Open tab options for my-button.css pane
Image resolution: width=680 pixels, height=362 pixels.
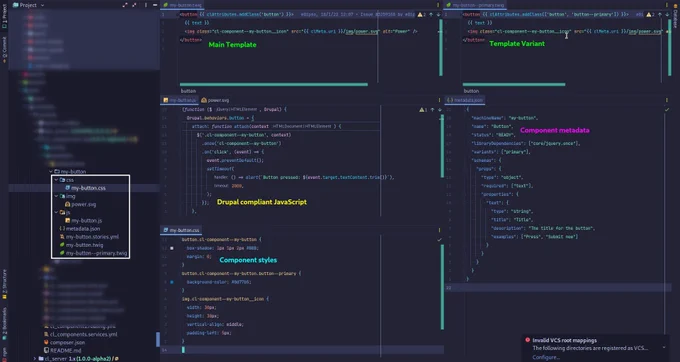coord(439,230)
